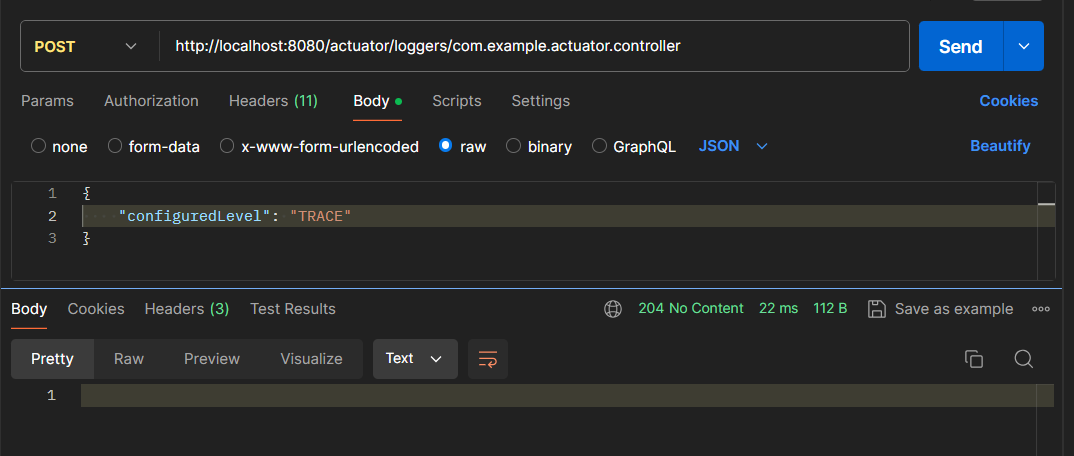The height and width of the screenshot is (456, 1074).
Task: Open the Test Results tab
Action: pos(293,309)
